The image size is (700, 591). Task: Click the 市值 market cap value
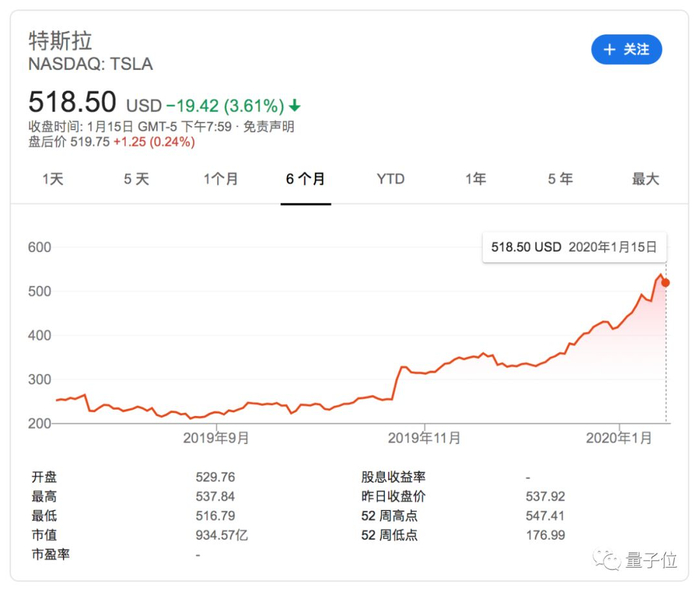point(223,535)
